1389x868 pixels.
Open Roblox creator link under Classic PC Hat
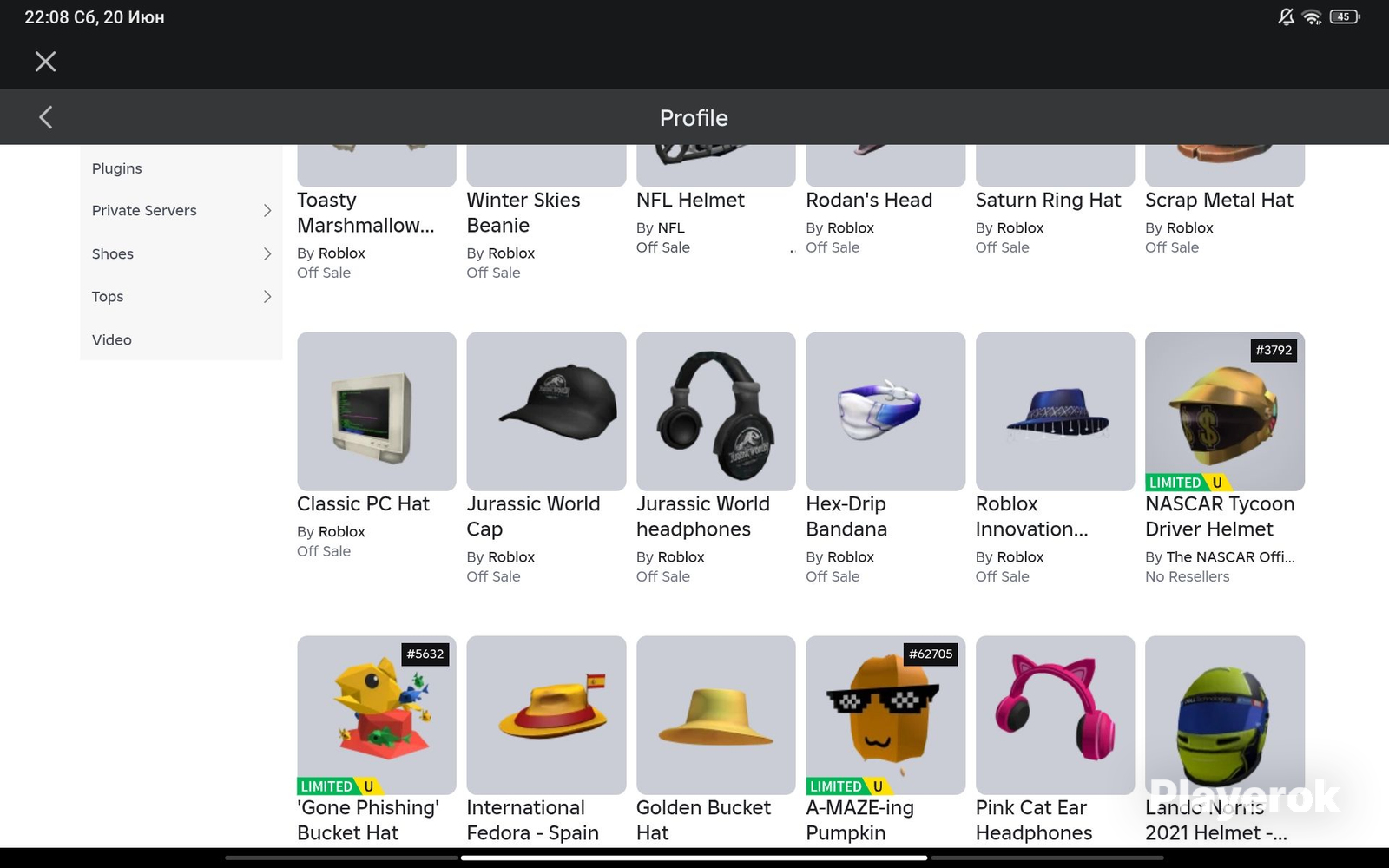(342, 532)
